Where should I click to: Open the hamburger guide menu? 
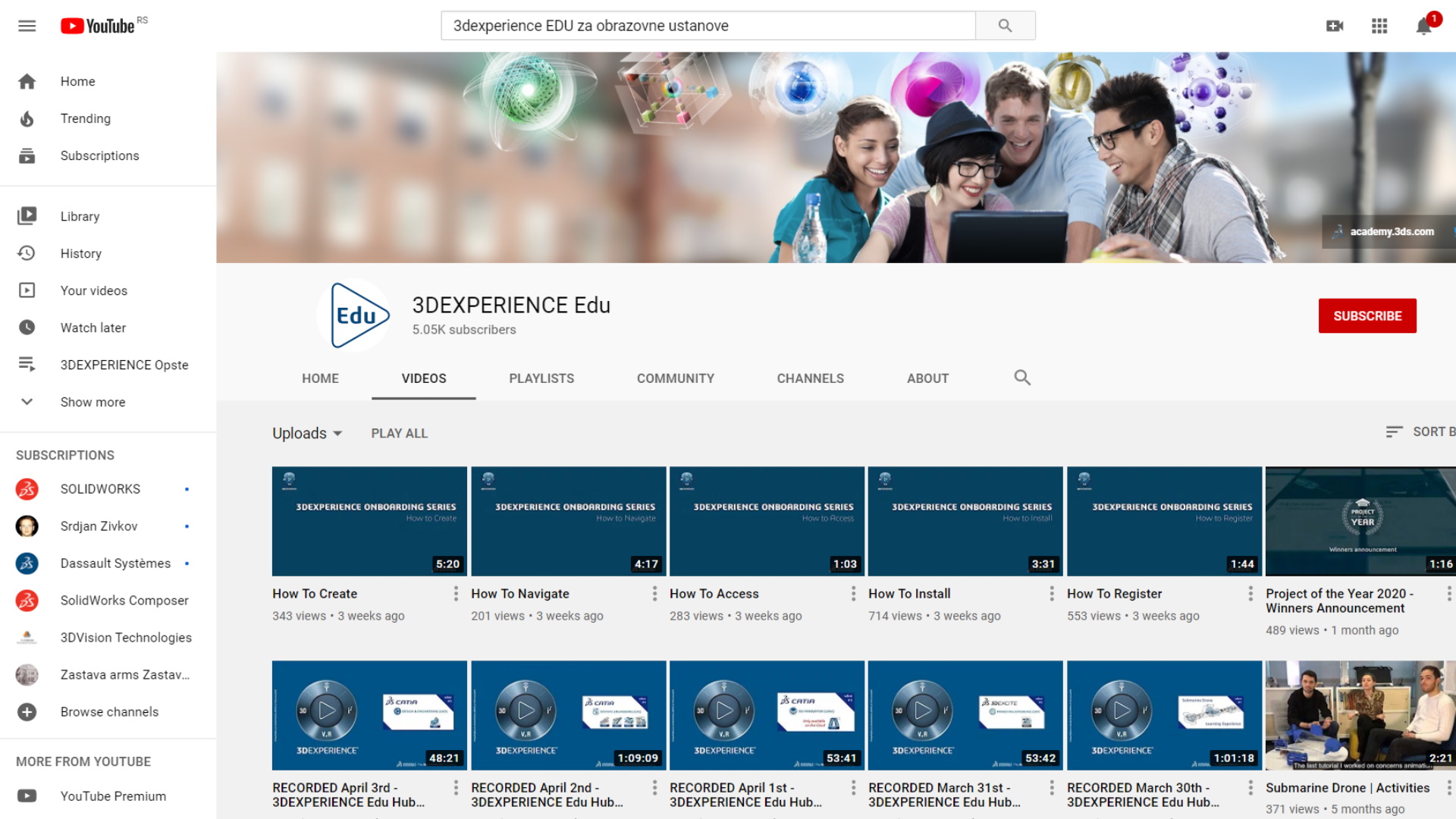(x=27, y=26)
